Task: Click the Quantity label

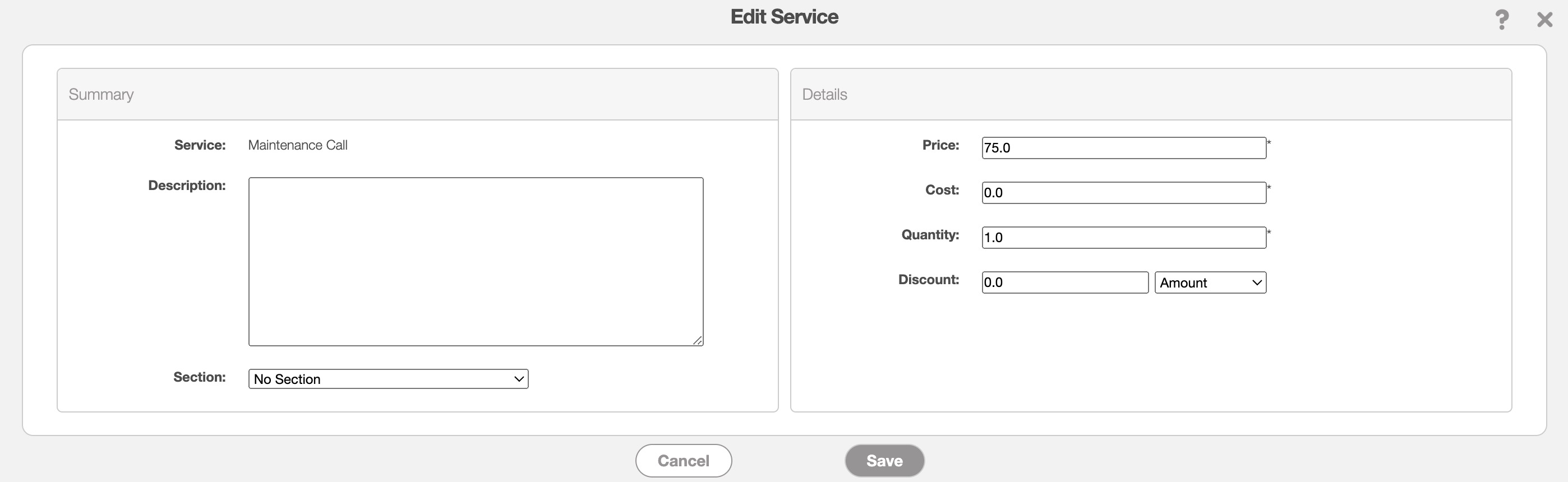Action: (929, 235)
